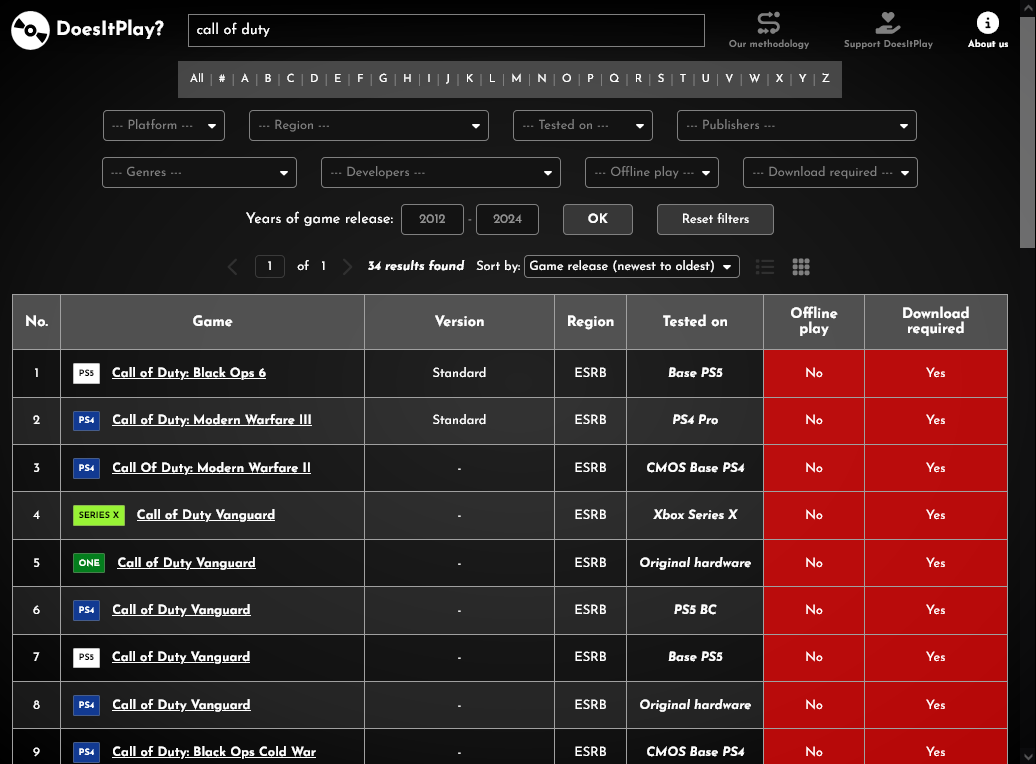Open the Offline play filter dropdown
Screen dimensions: 1036x764
tap(652, 172)
